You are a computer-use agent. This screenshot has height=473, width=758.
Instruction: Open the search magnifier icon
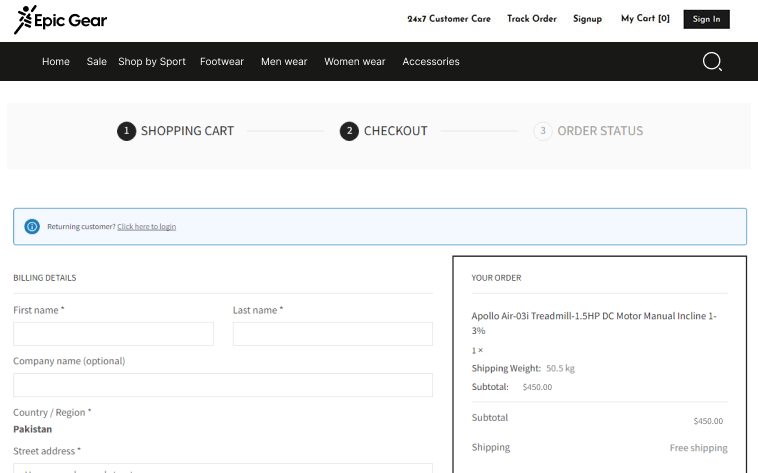(x=712, y=62)
